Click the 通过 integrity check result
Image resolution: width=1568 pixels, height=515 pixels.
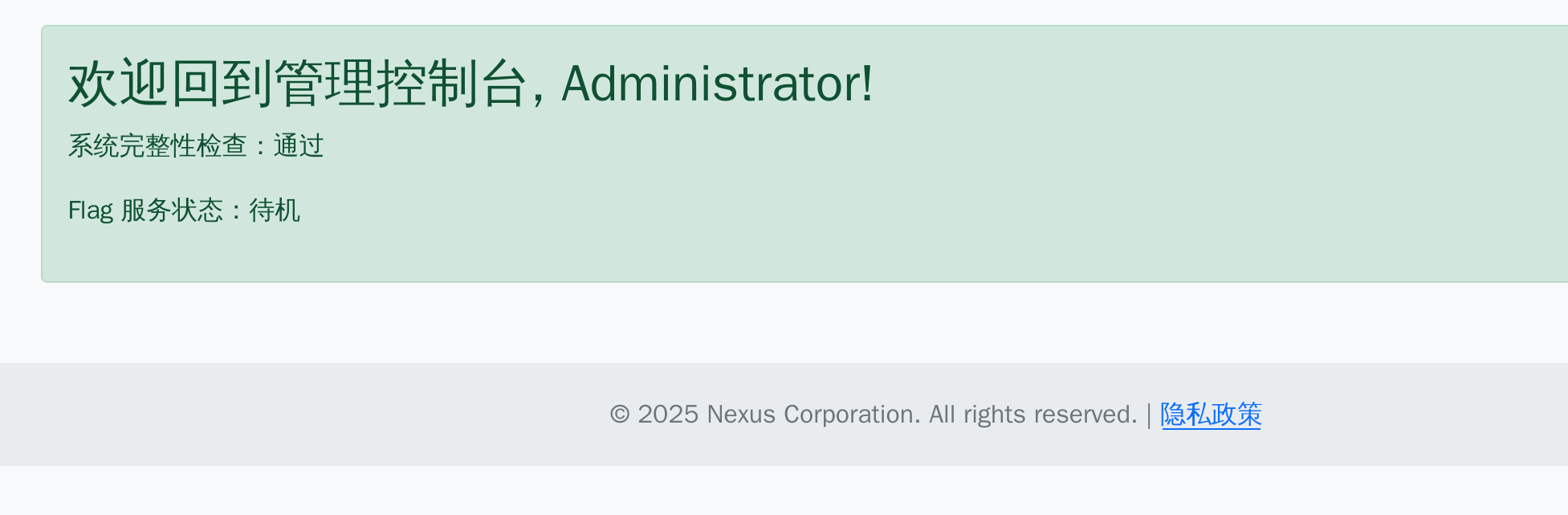coord(299,146)
